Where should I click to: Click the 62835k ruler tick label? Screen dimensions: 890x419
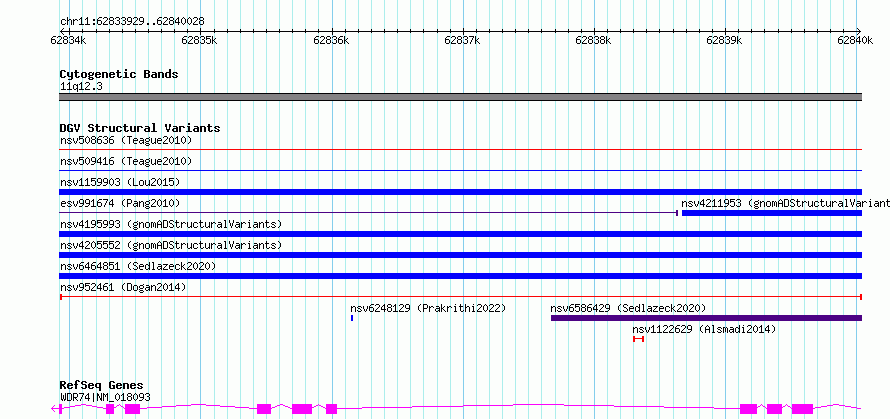click(199, 40)
